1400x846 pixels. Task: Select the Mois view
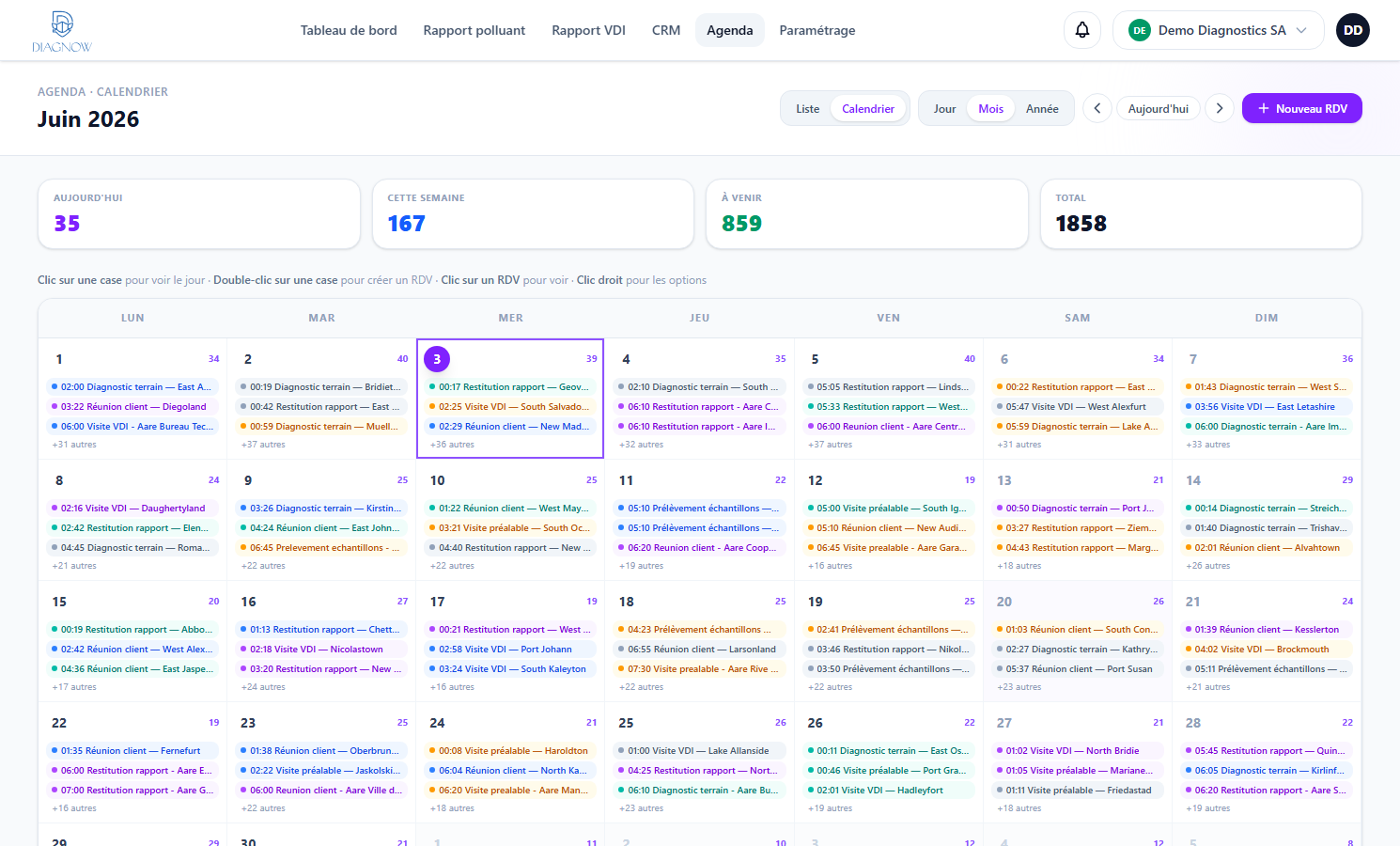click(990, 109)
